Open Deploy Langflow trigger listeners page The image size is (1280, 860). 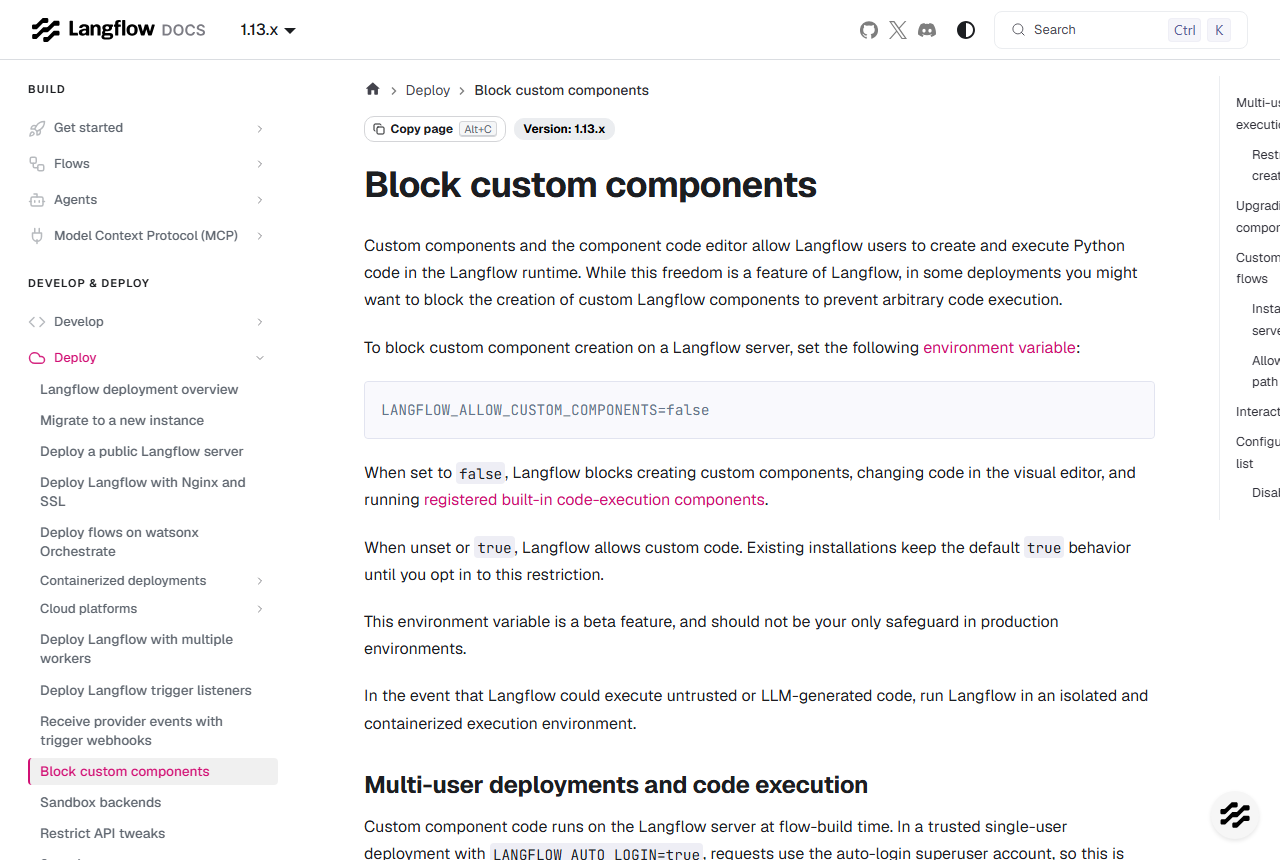coord(146,691)
